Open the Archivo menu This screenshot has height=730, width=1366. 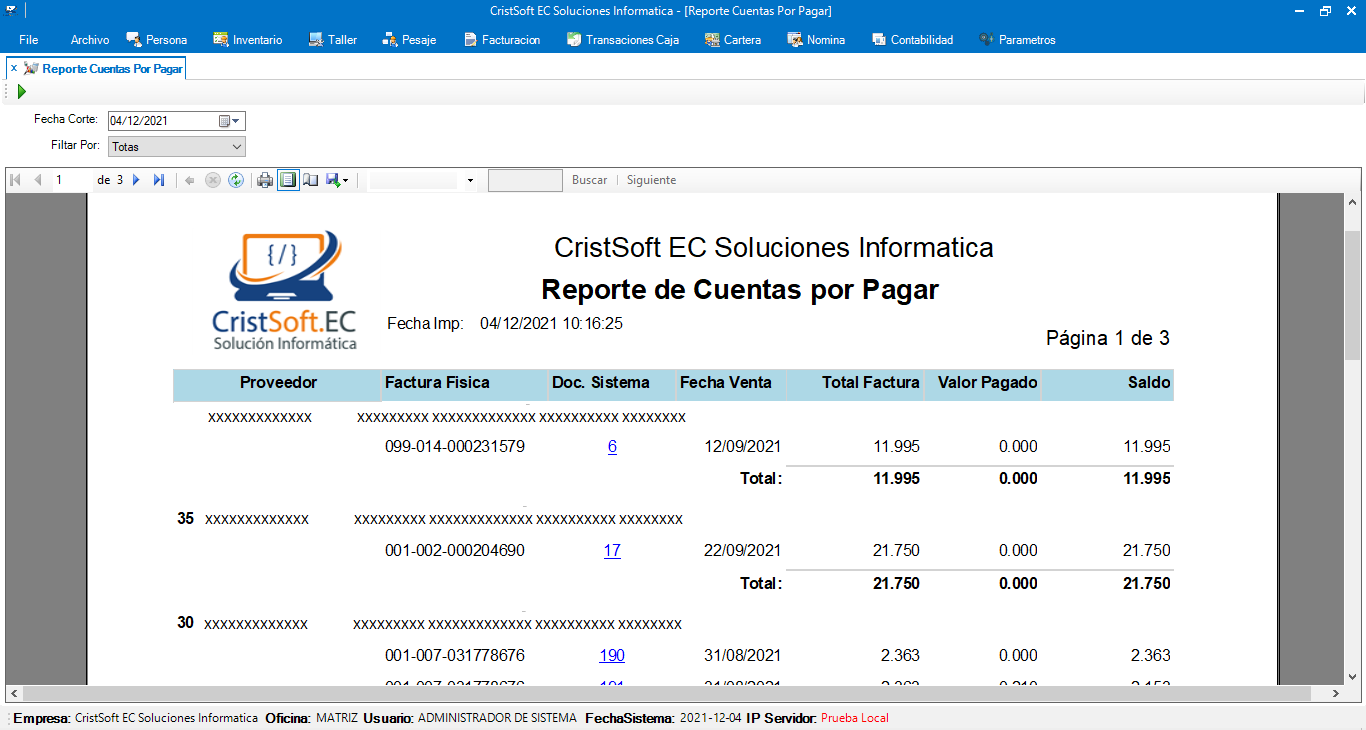click(90, 40)
